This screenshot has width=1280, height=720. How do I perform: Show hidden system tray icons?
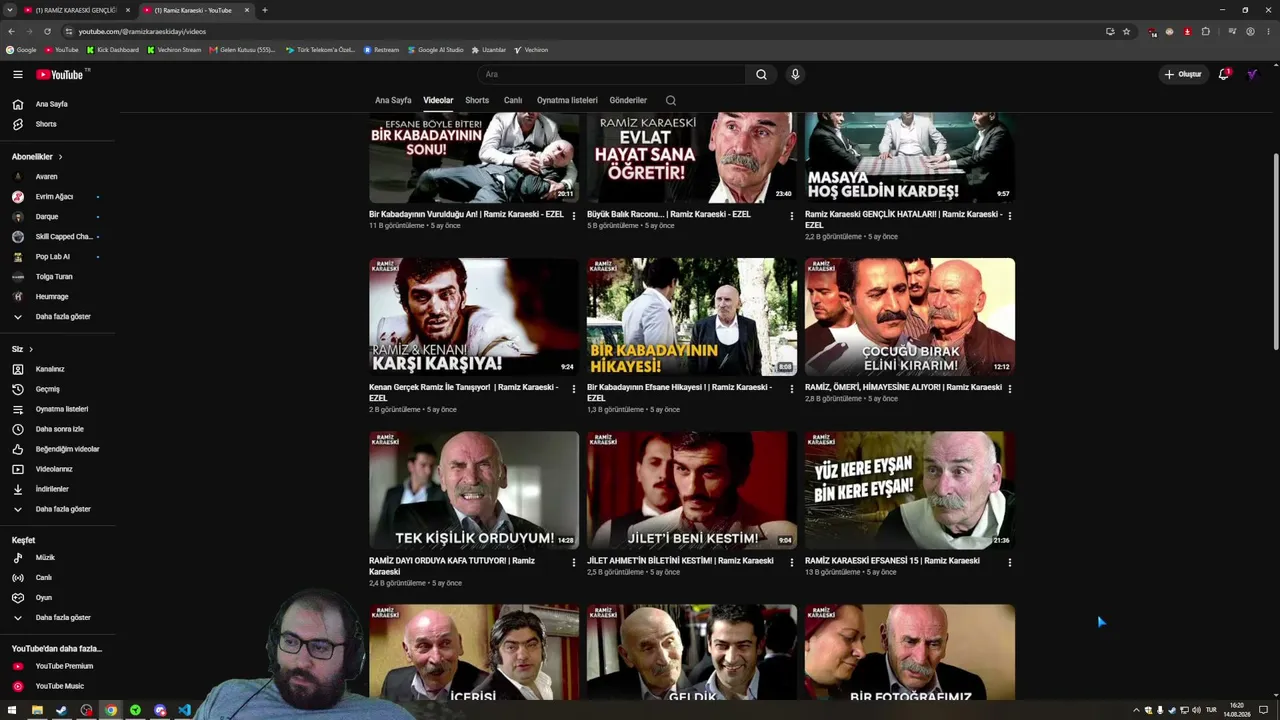click(1136, 710)
